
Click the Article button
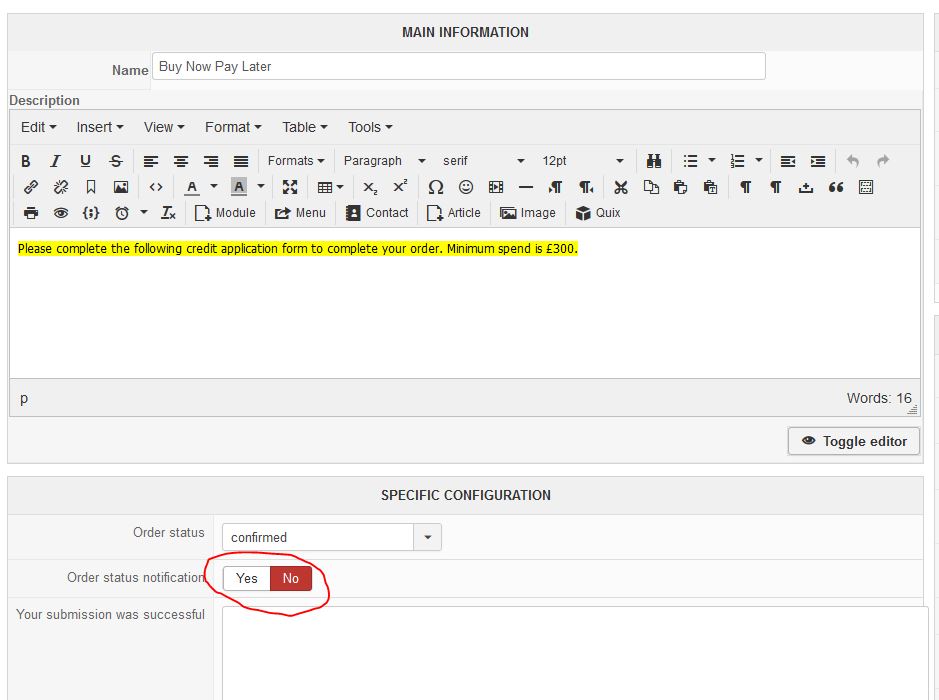[454, 213]
